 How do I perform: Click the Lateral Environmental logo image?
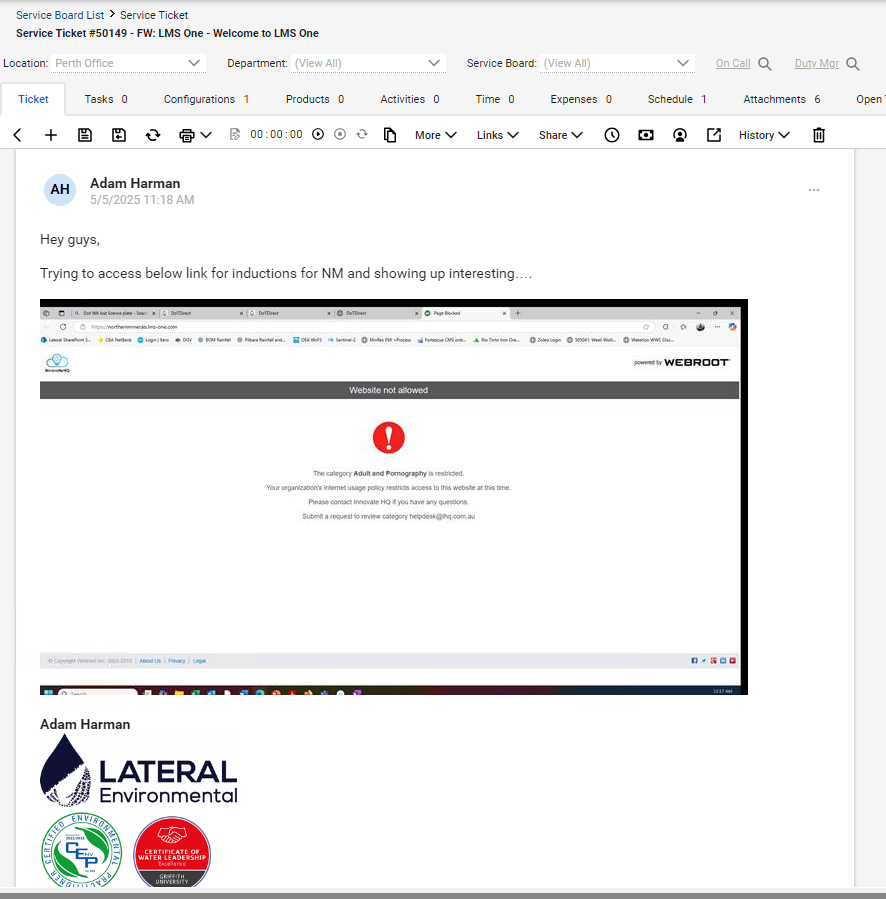[x=138, y=771]
